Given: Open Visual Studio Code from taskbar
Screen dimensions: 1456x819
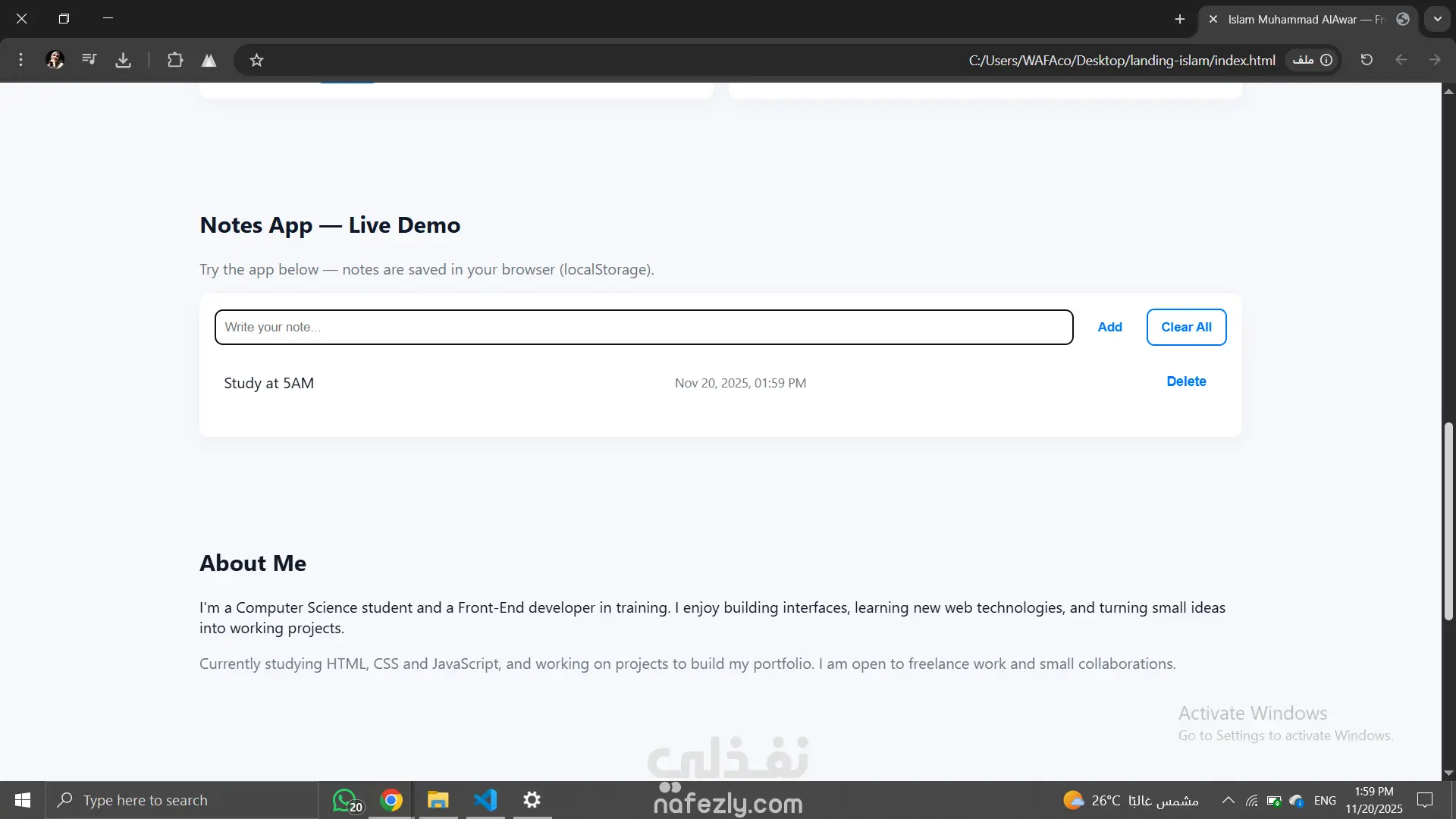Looking at the screenshot, I should (x=485, y=800).
